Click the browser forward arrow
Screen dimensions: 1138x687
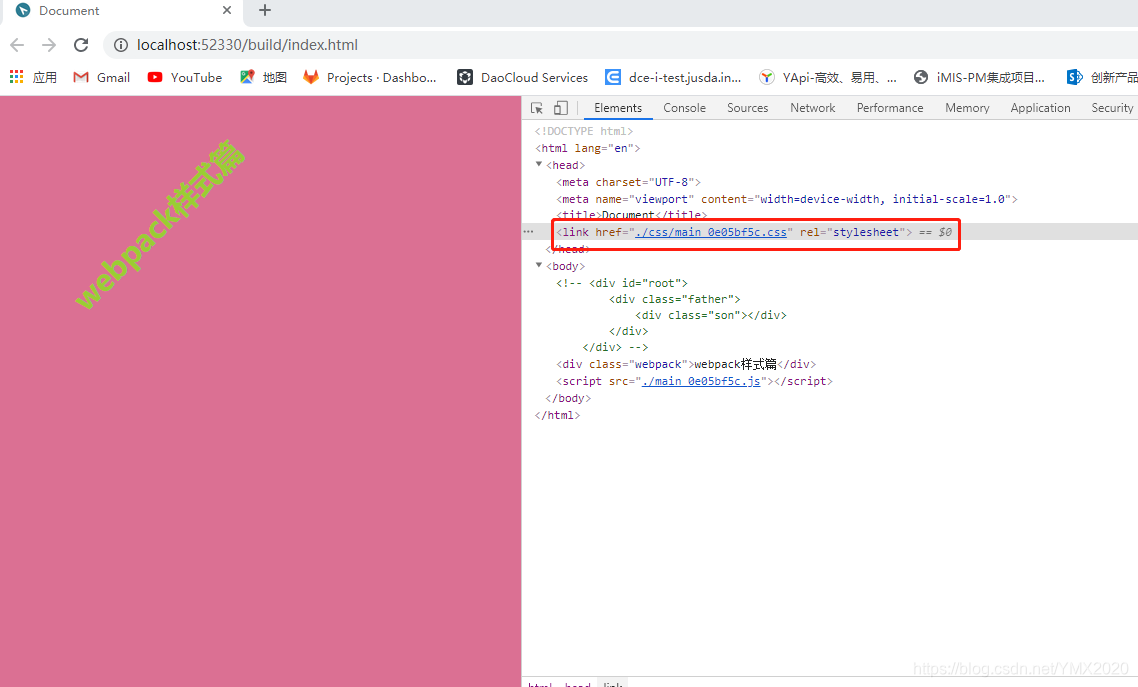[x=49, y=45]
